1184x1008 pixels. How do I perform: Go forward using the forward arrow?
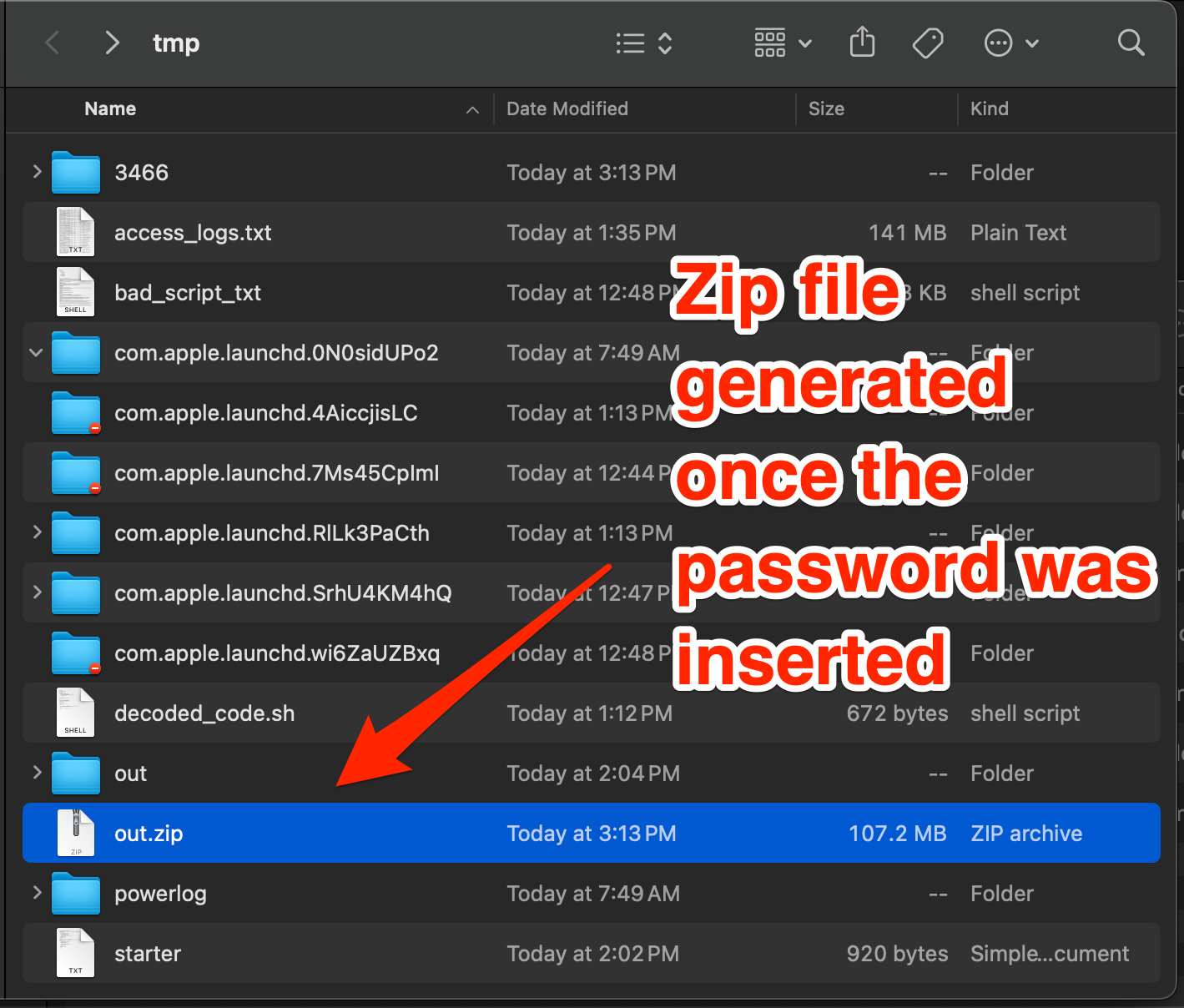[112, 43]
